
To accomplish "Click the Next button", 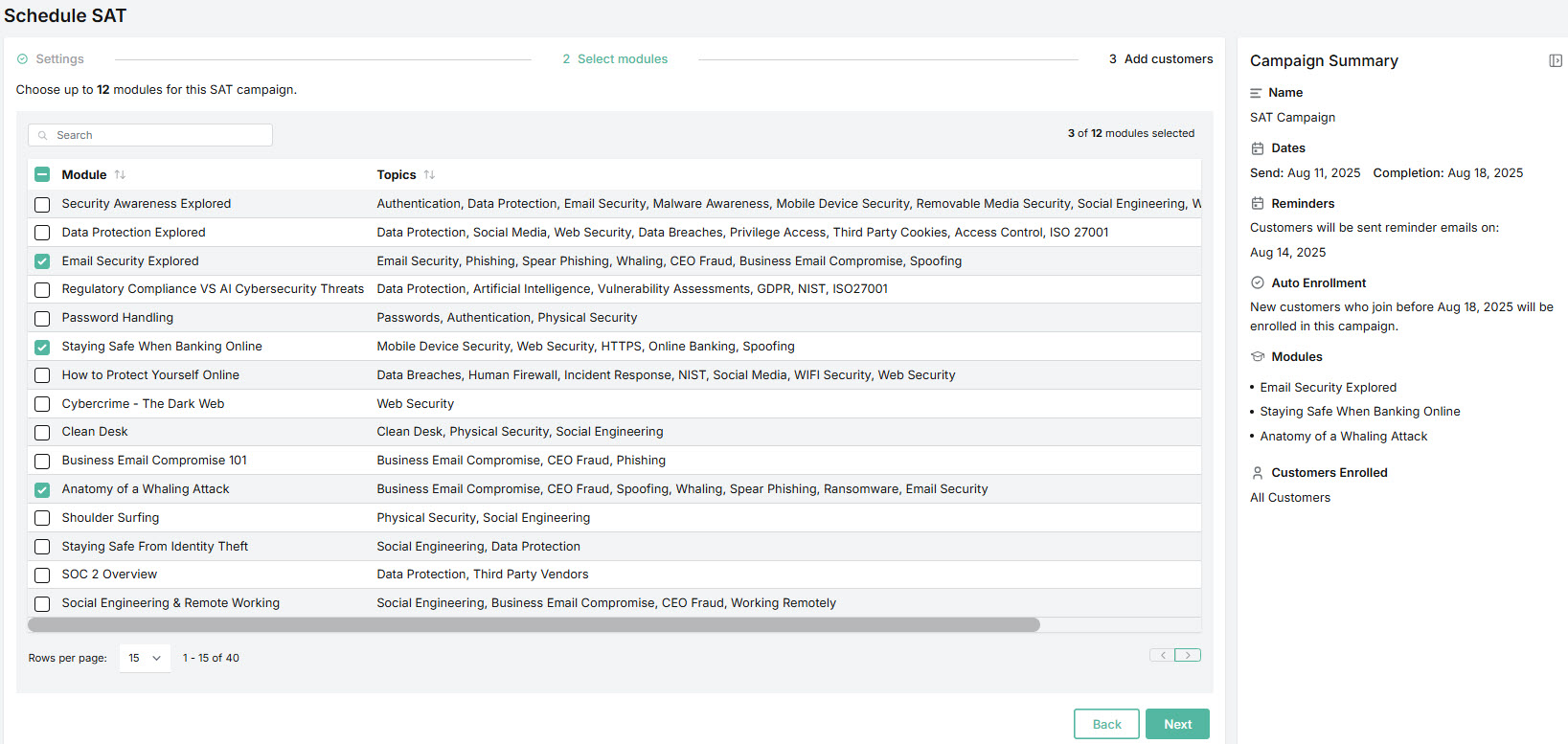I will tap(1177, 724).
